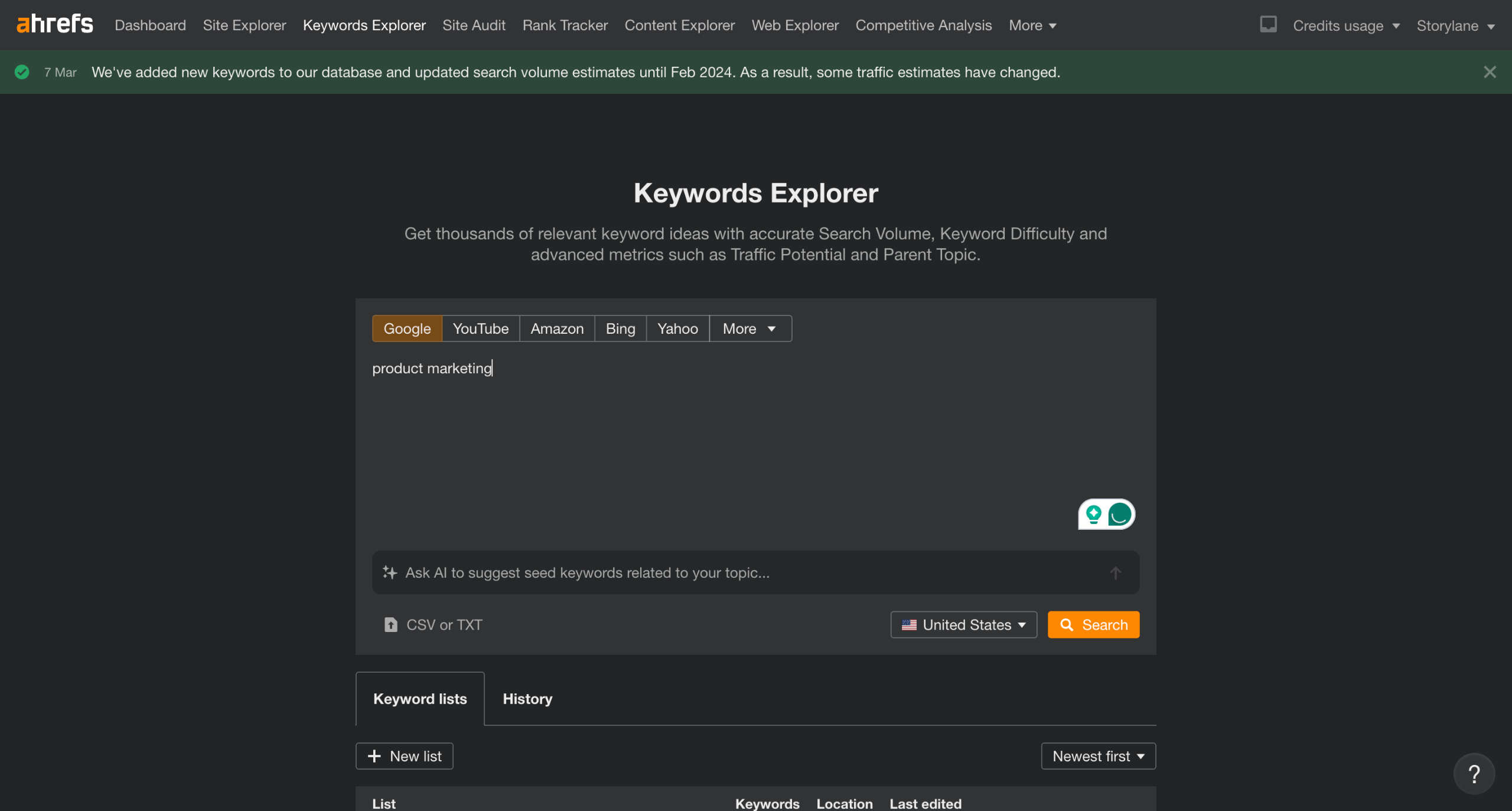
Task: Open Site Explorer
Action: (244, 25)
